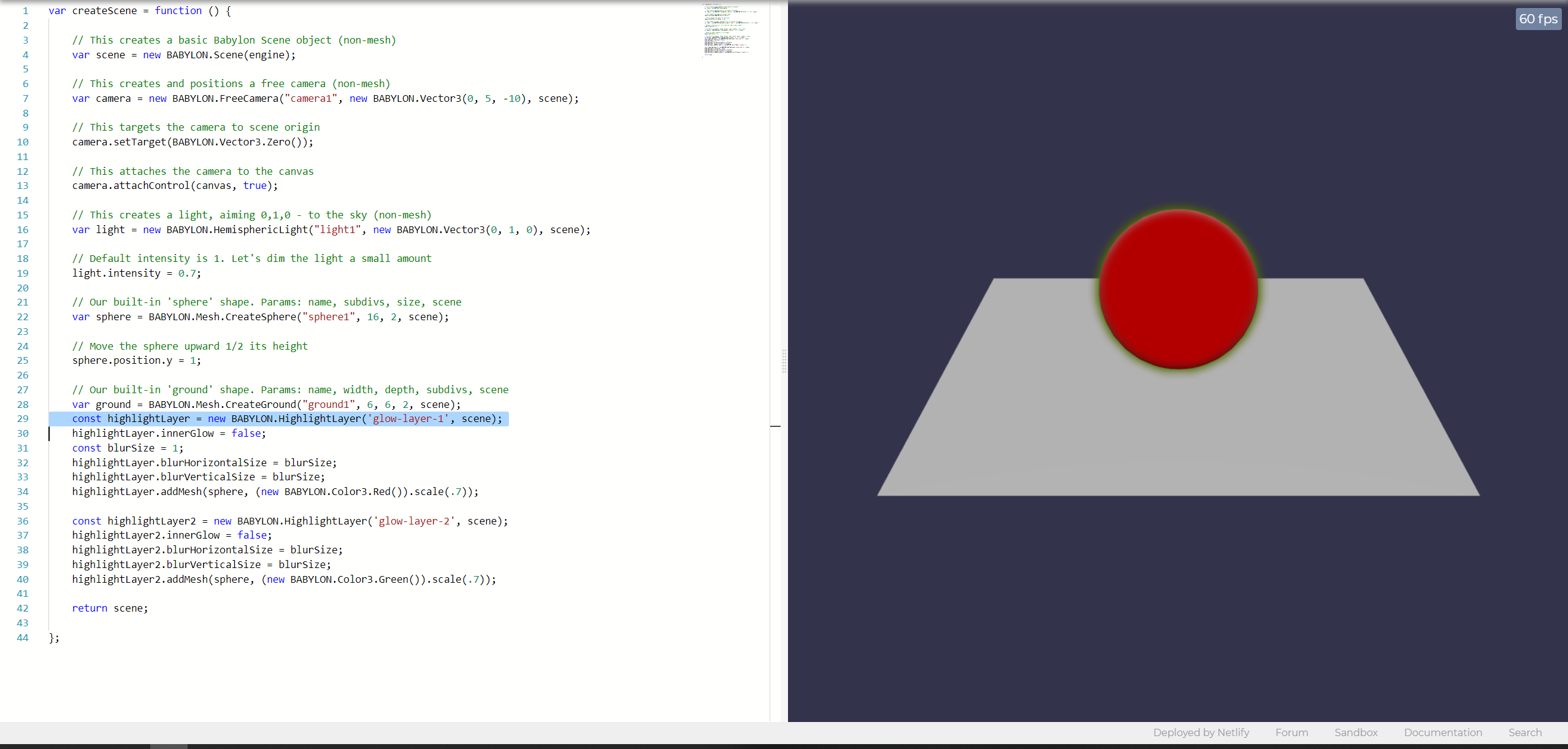The height and width of the screenshot is (749, 1568).
Task: Click the value 0.7 on line 19
Action: click(x=187, y=273)
